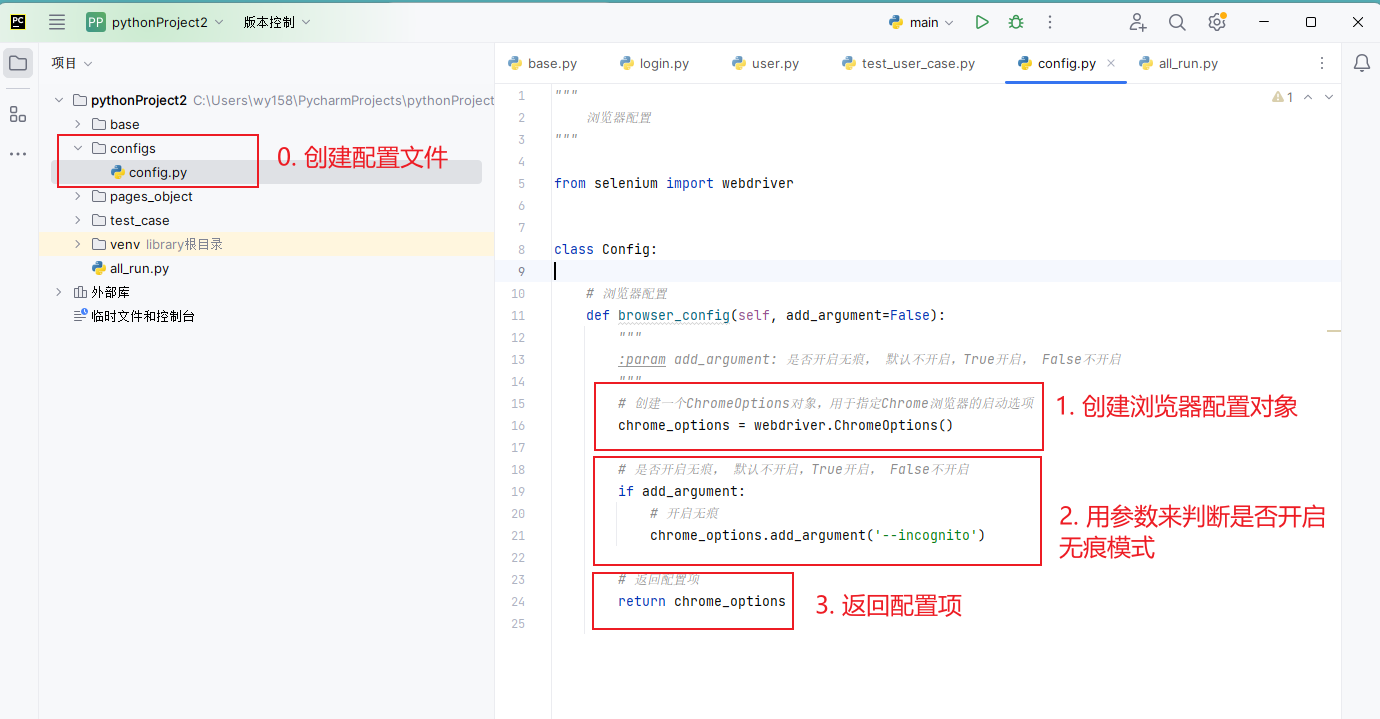This screenshot has height=719, width=1380.
Task: Hide the Project tool window folder icon
Action: click(17, 62)
